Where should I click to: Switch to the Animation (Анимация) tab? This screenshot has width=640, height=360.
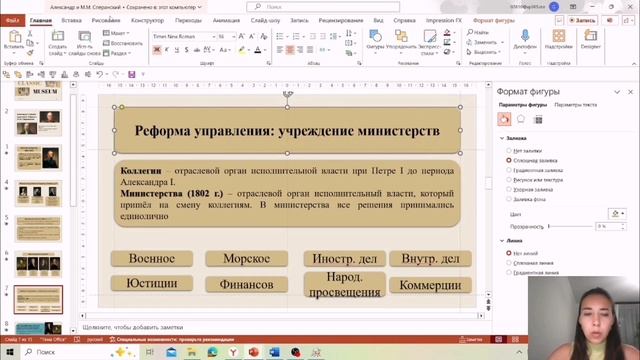pos(226,20)
